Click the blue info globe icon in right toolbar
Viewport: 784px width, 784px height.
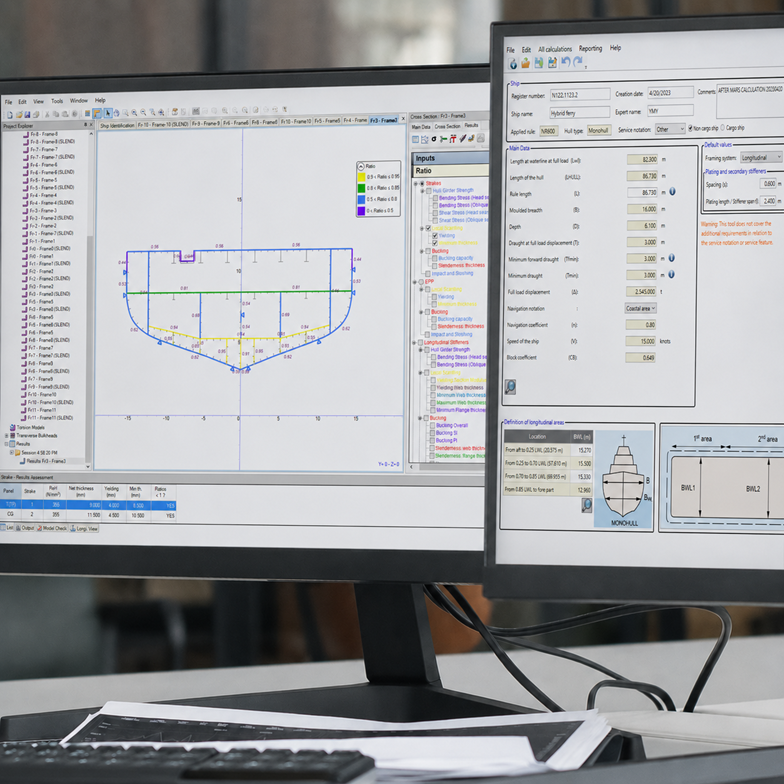(x=513, y=64)
